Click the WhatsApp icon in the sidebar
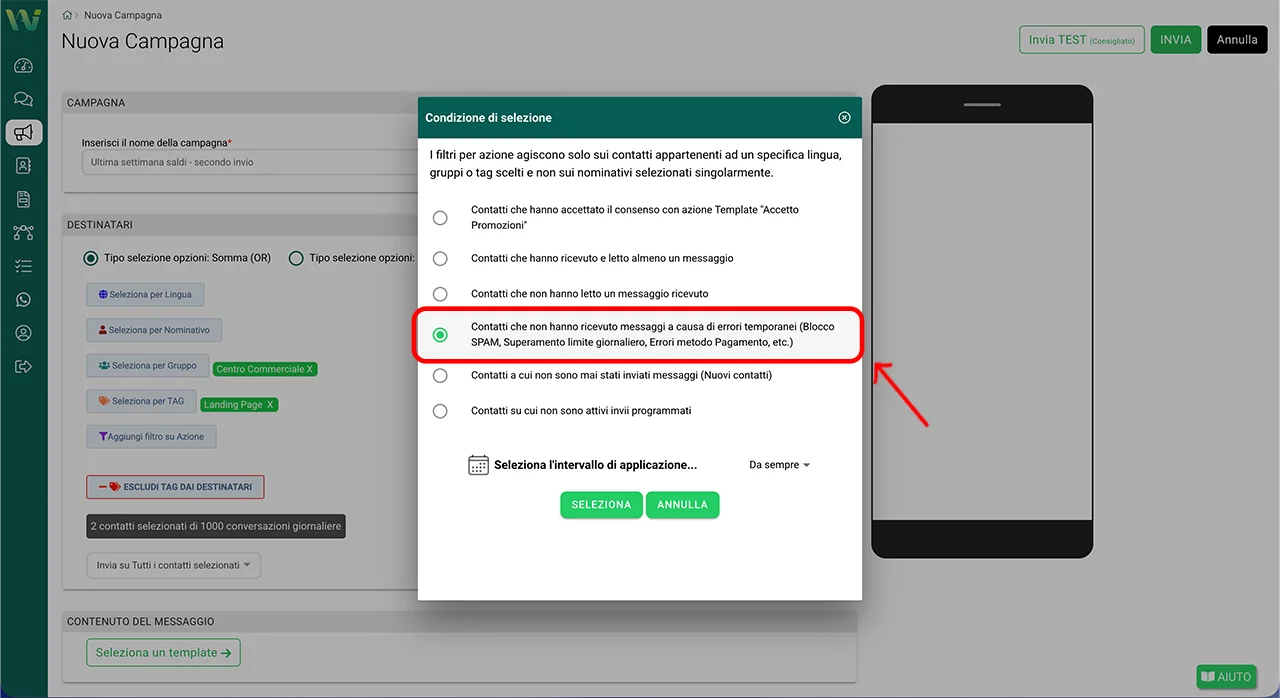This screenshot has height=698, width=1280. click(x=24, y=299)
